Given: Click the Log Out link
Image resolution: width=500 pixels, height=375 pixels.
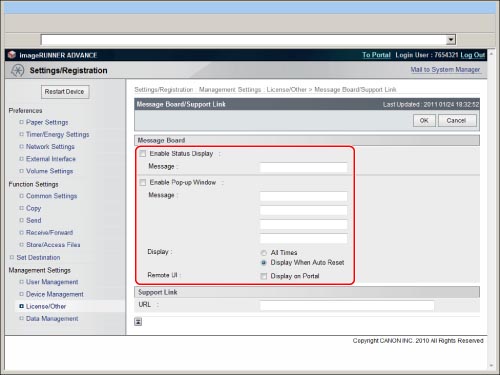Looking at the screenshot, I should click(x=472, y=55).
